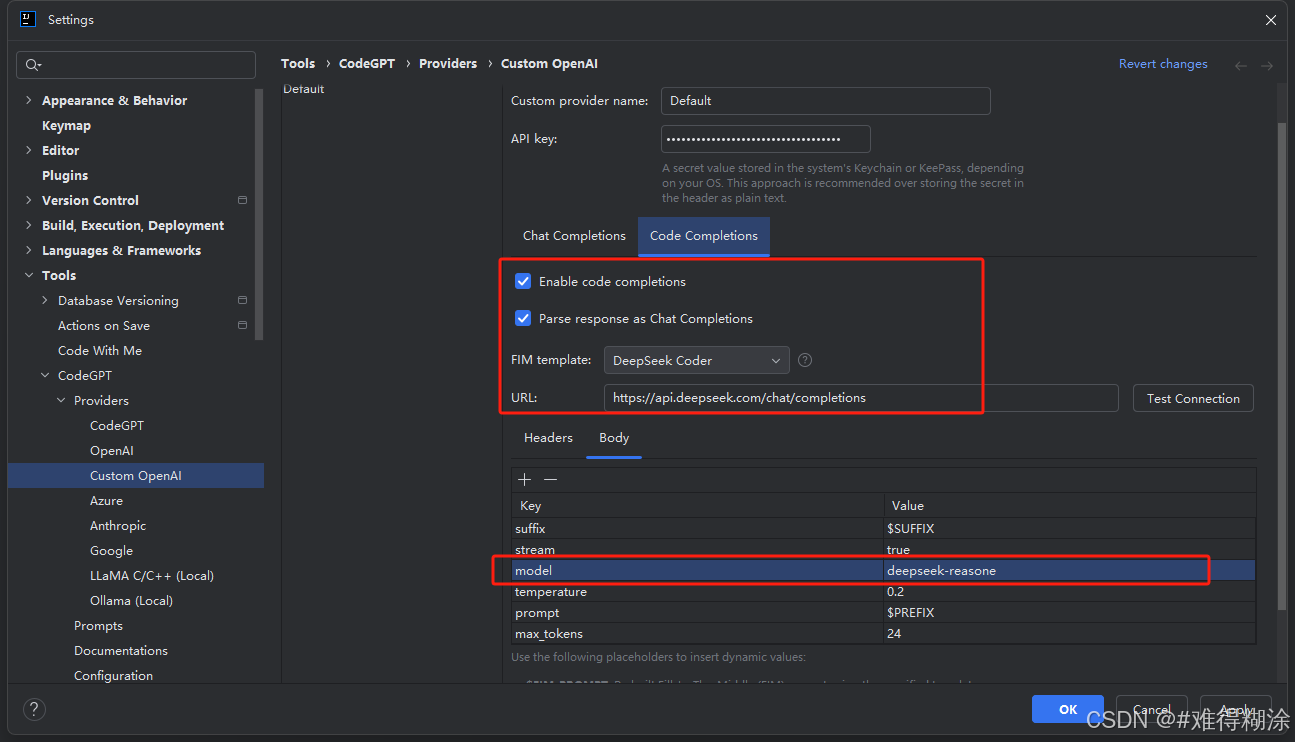This screenshot has height=742, width=1295.
Task: Click the Custom provider name field
Action: coord(825,101)
